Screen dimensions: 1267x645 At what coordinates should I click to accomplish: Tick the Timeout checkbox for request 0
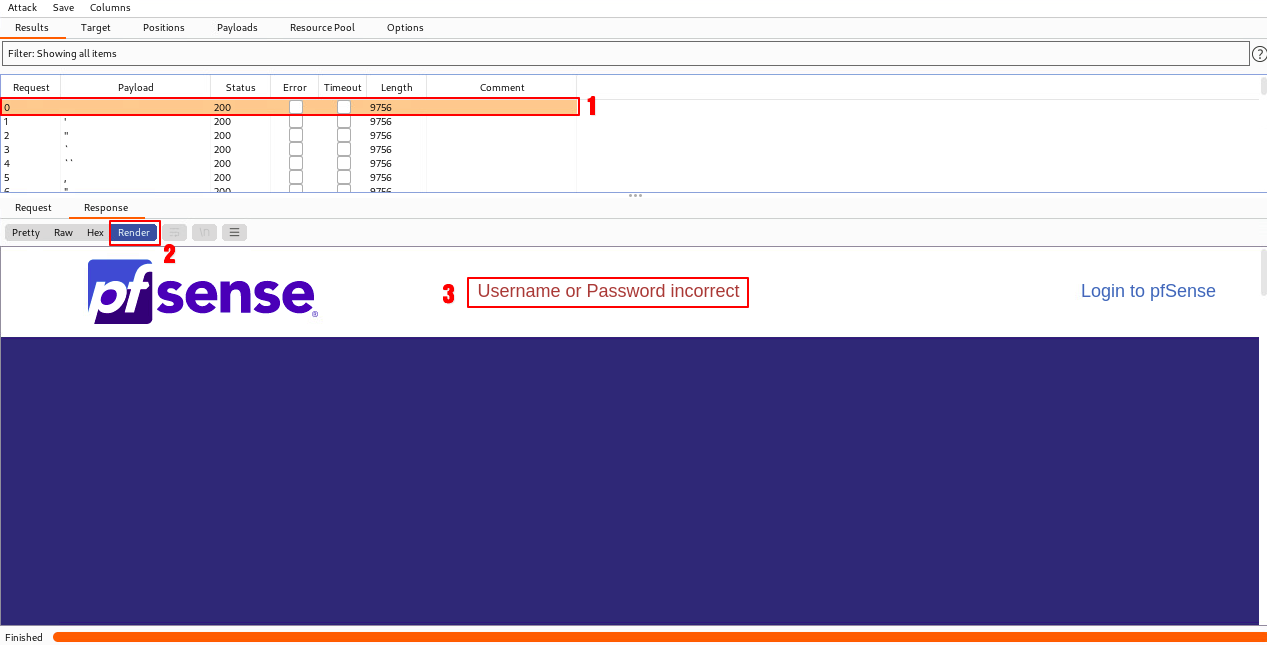pyautogui.click(x=344, y=107)
